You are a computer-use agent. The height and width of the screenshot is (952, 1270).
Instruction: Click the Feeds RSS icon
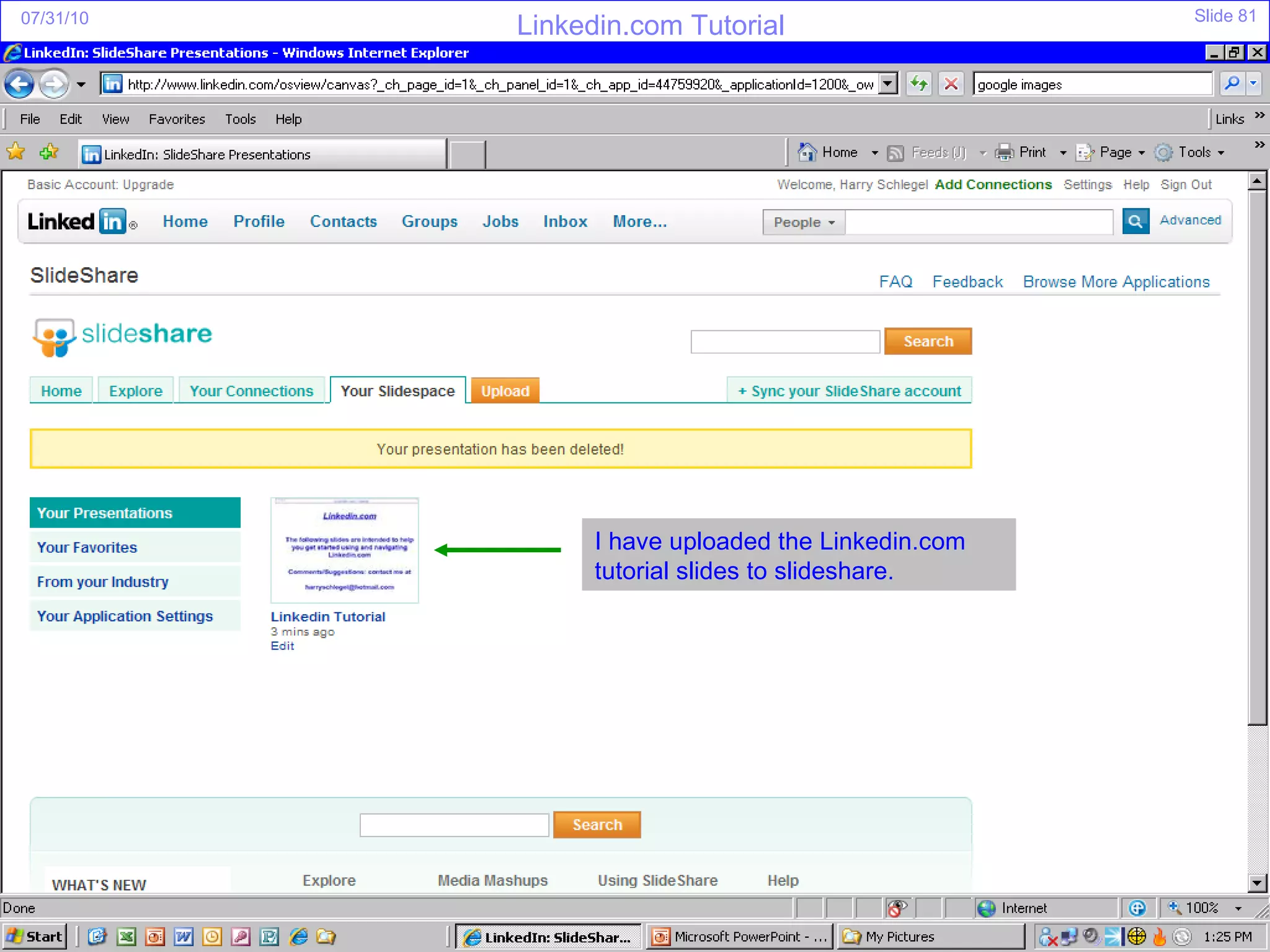(x=895, y=153)
